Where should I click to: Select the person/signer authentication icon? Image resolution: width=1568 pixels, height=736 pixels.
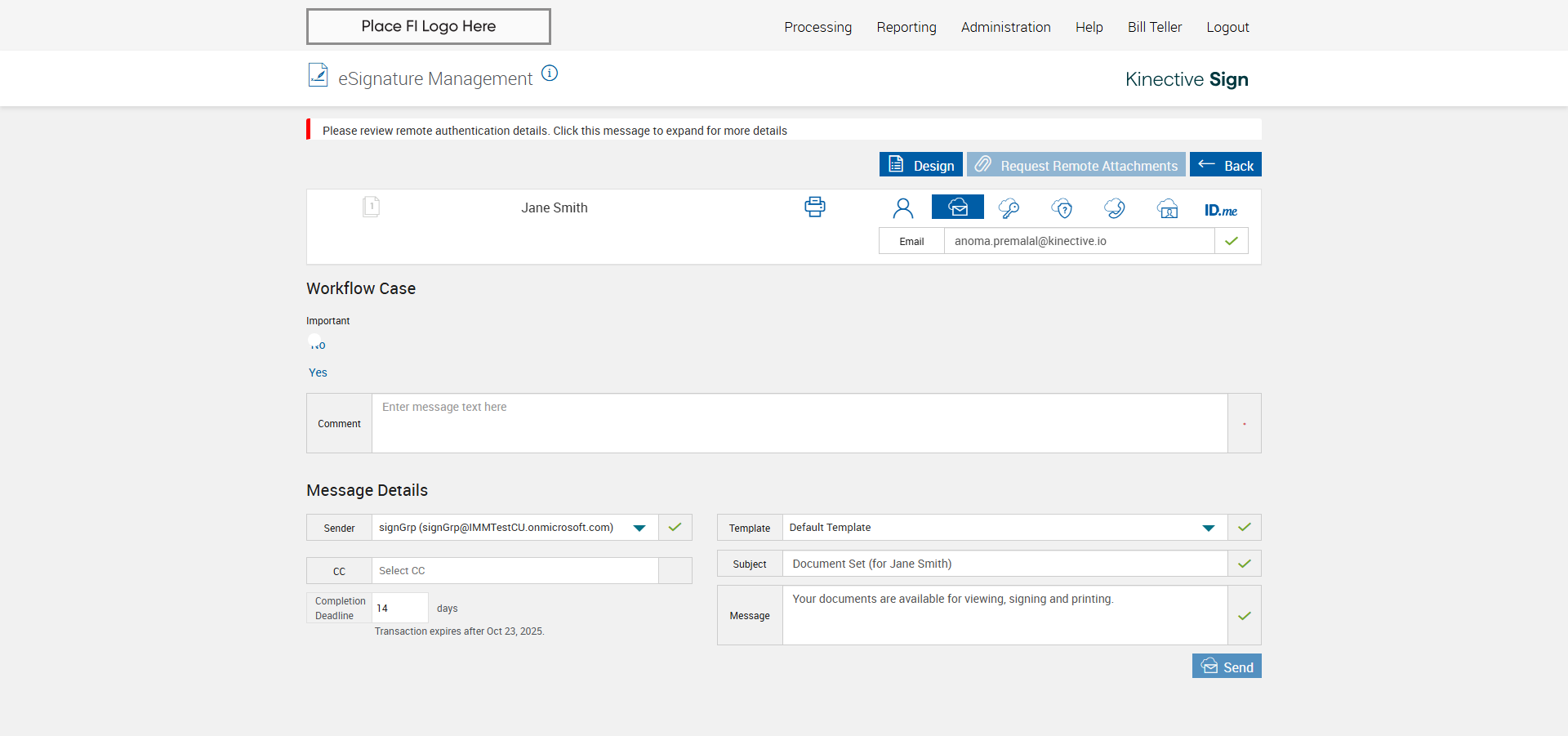tap(902, 208)
